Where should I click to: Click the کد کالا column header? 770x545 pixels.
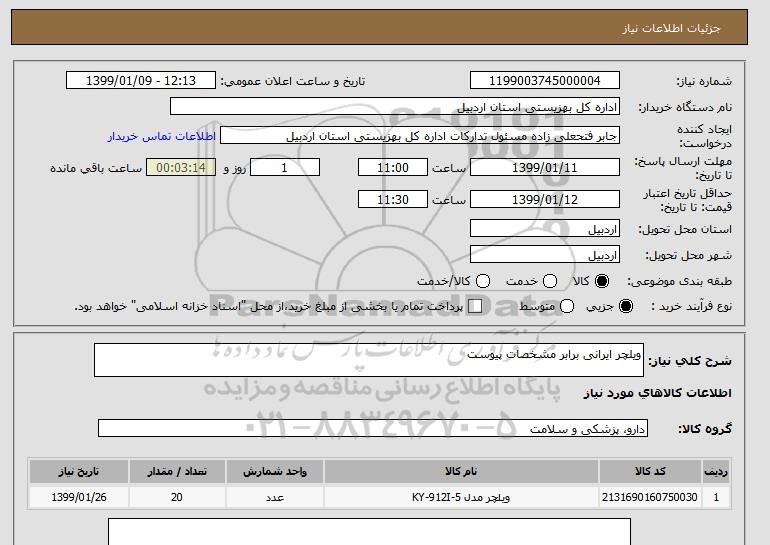click(650, 471)
